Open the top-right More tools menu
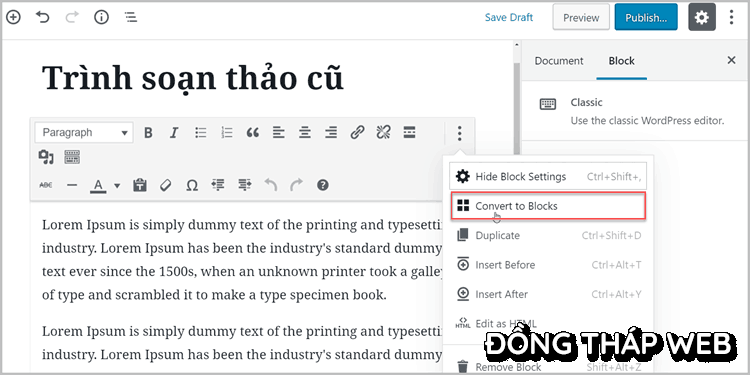The width and height of the screenshot is (750, 375). (731, 17)
